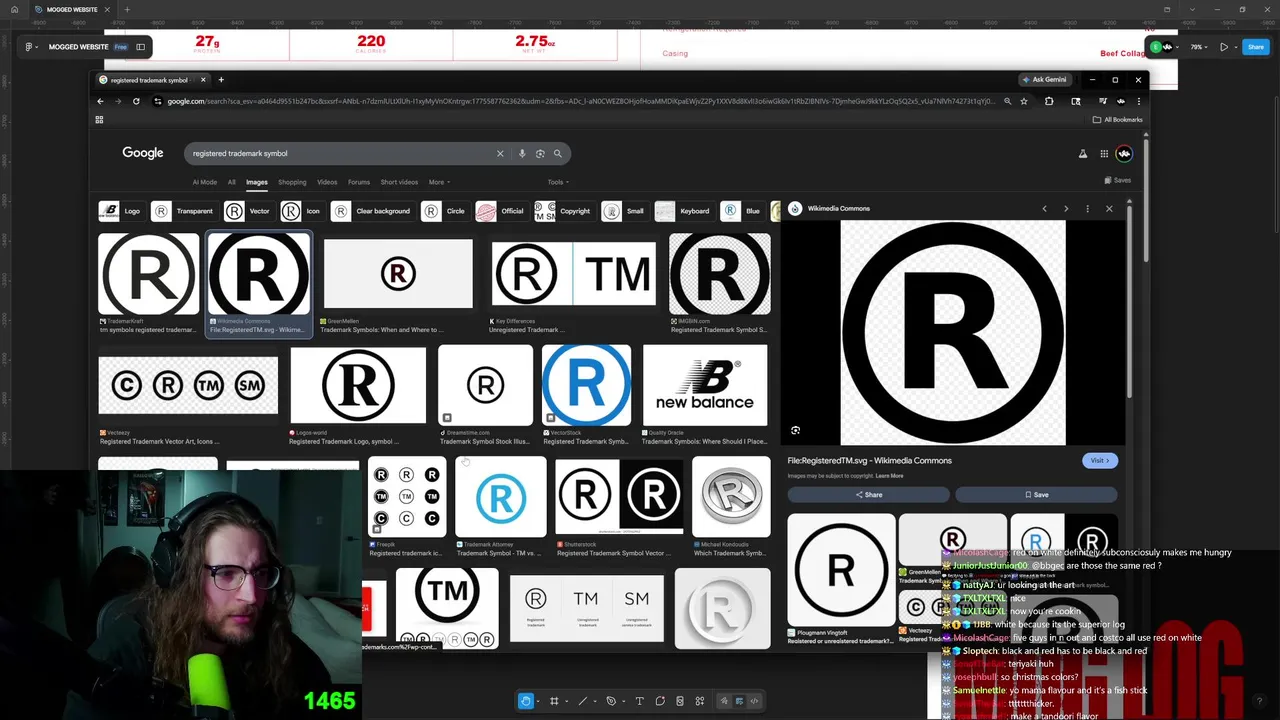Expand the More search filters dropdown
Viewport: 1280px width, 720px height.
(439, 182)
